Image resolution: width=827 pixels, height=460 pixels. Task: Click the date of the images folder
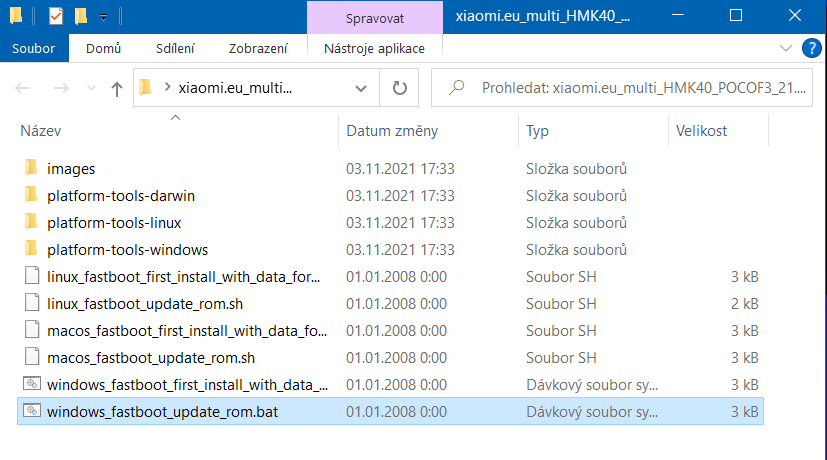[x=400, y=169]
